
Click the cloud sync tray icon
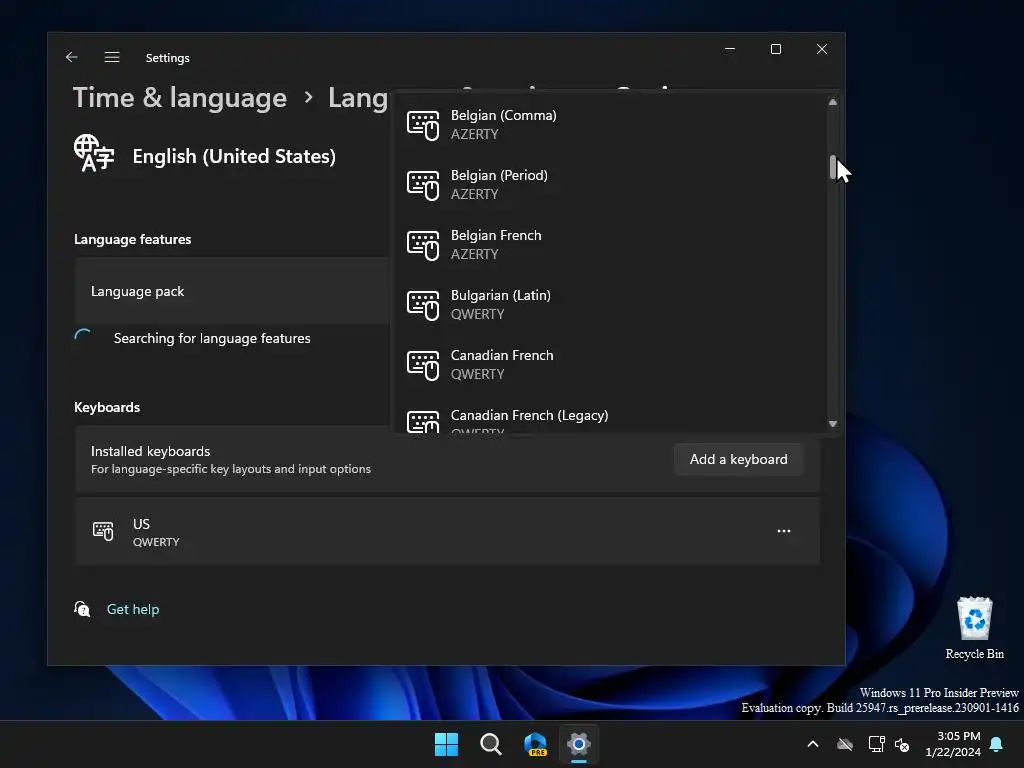coord(845,744)
